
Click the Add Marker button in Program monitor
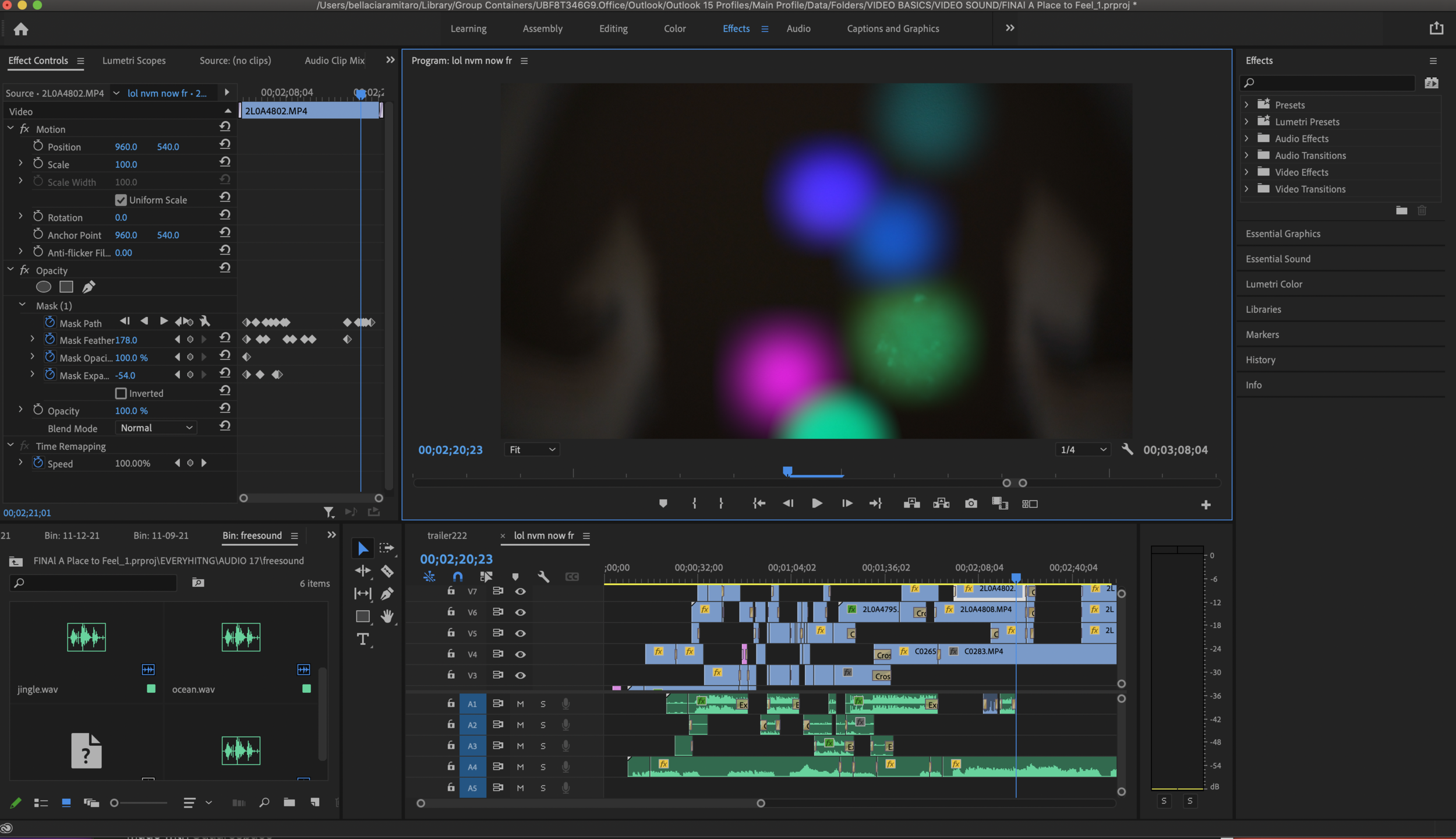pos(663,503)
